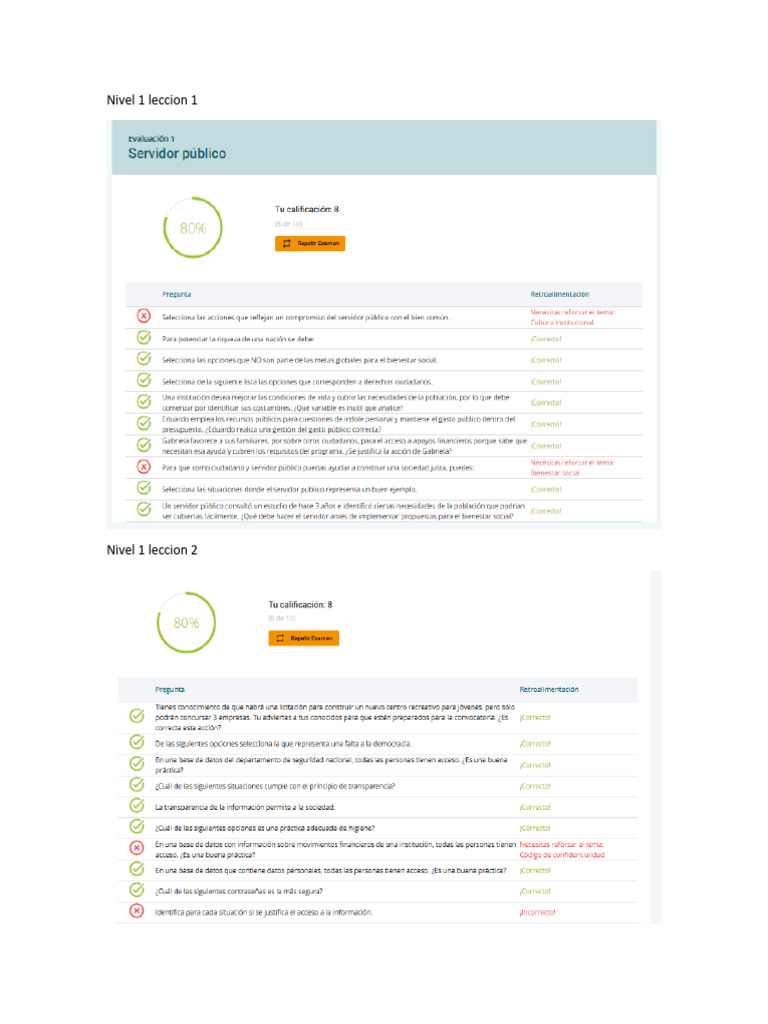Click the 'Cultura institucional' feedback text
768x1024 pixels.
tap(562, 323)
